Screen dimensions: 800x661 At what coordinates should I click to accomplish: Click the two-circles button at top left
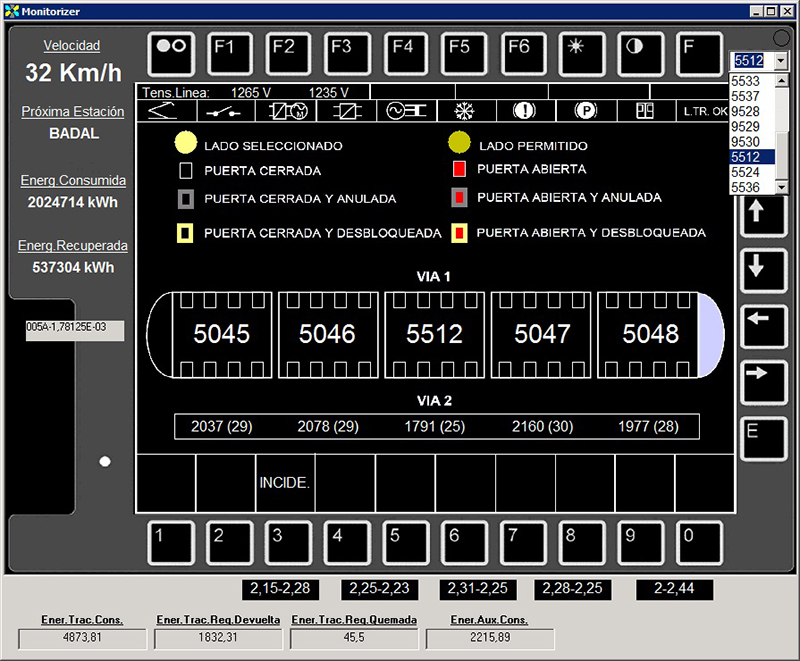click(171, 53)
